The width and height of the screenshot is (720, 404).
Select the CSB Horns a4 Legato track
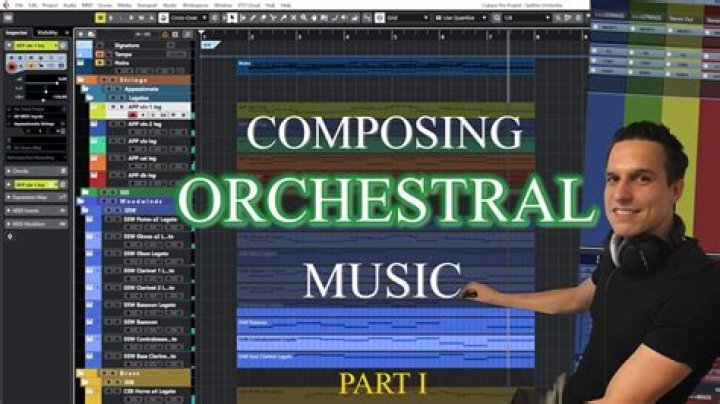coord(149,391)
